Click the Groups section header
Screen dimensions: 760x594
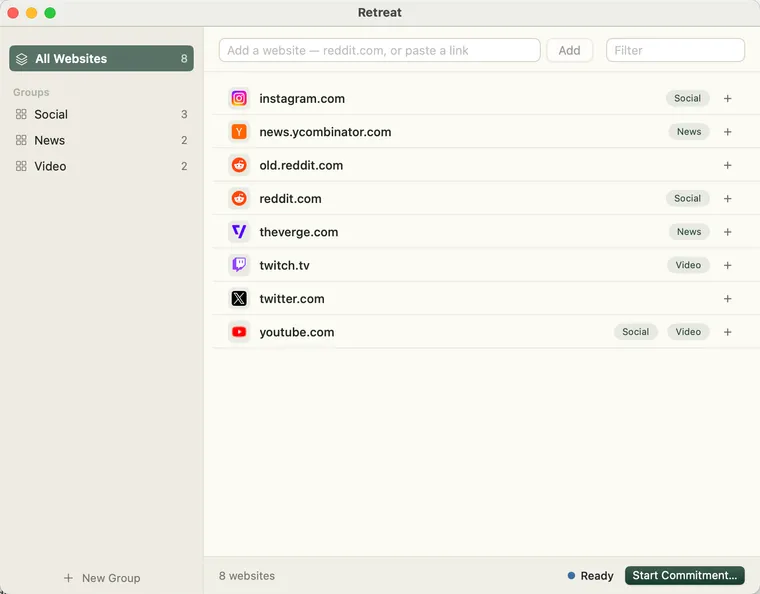[31, 92]
